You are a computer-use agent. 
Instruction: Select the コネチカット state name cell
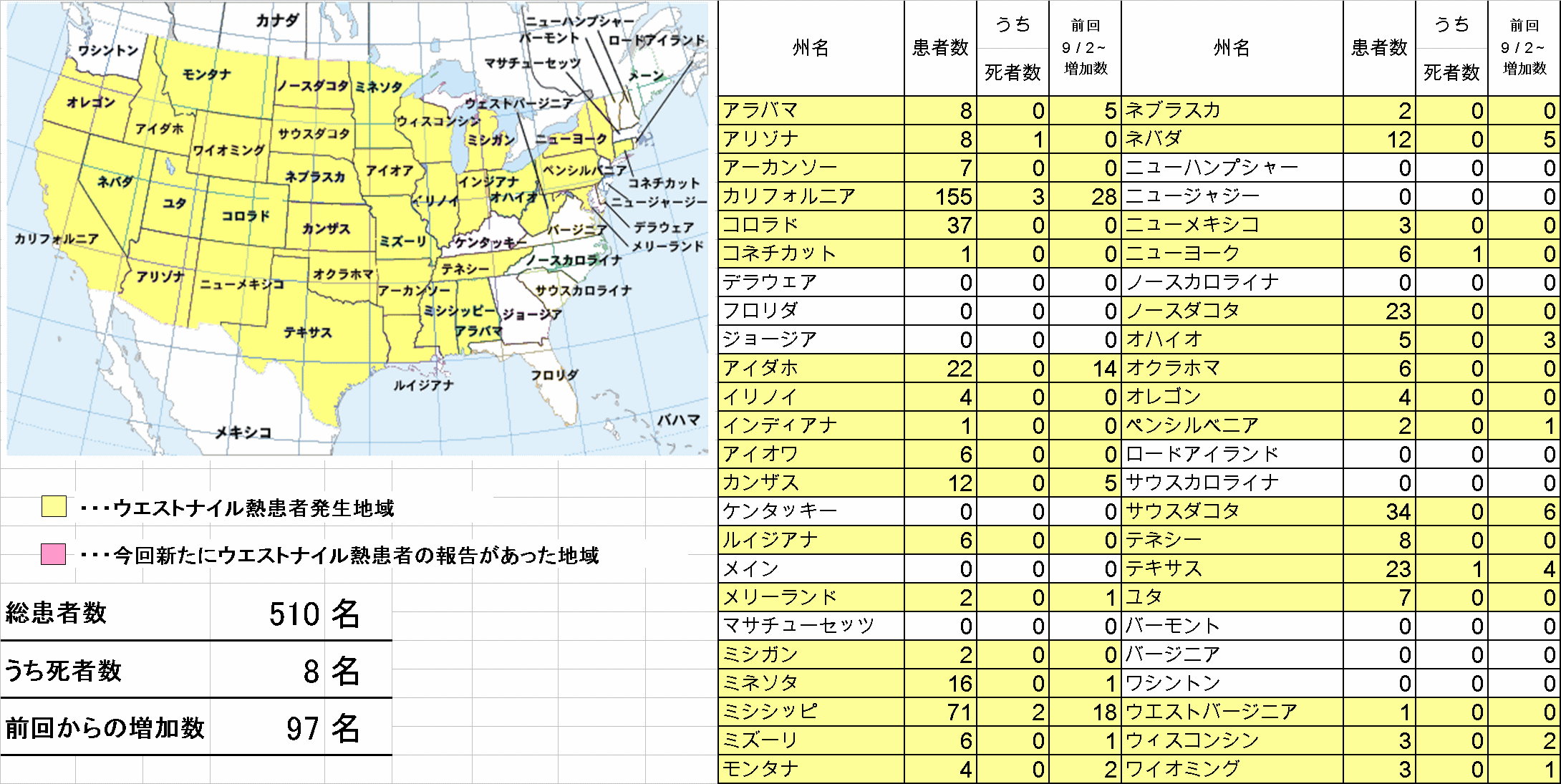pos(811,253)
